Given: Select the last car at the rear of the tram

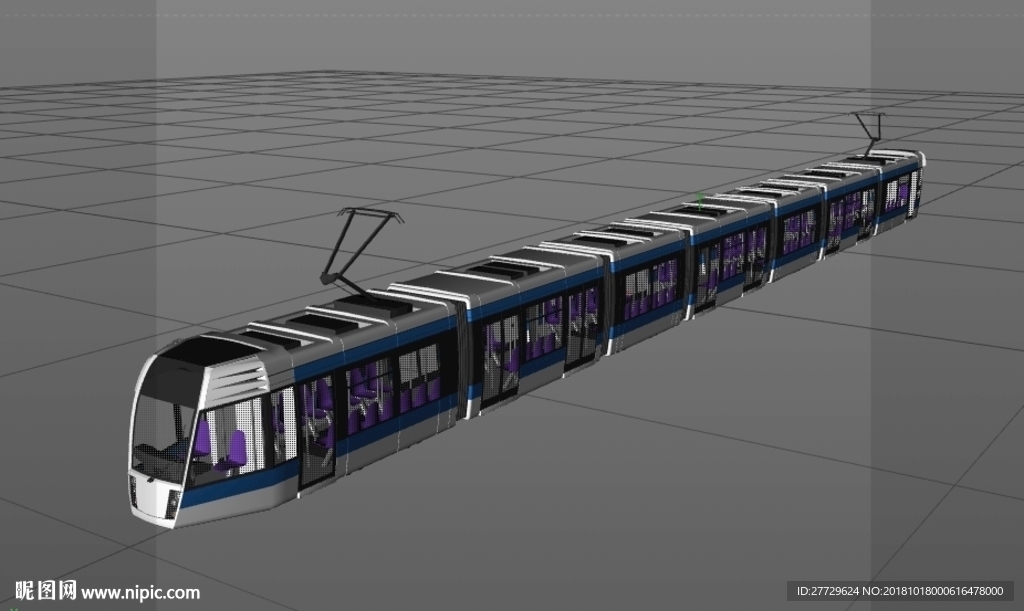Looking at the screenshot, I should [899, 191].
